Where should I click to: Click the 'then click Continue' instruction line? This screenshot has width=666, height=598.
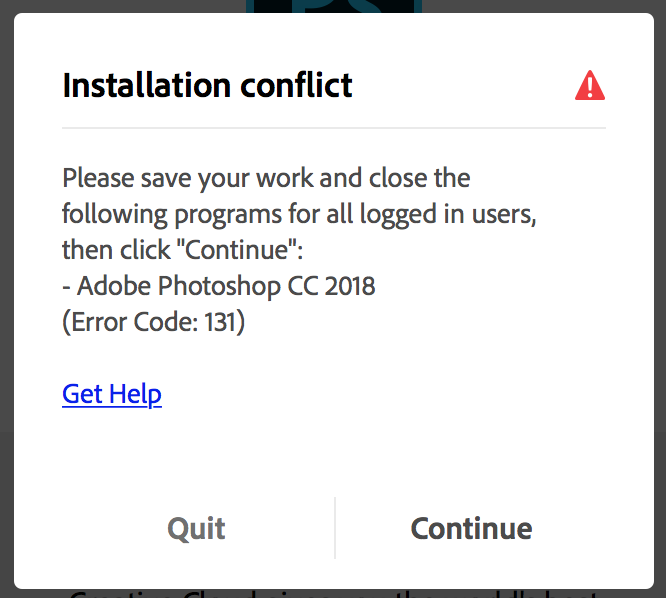tap(183, 250)
